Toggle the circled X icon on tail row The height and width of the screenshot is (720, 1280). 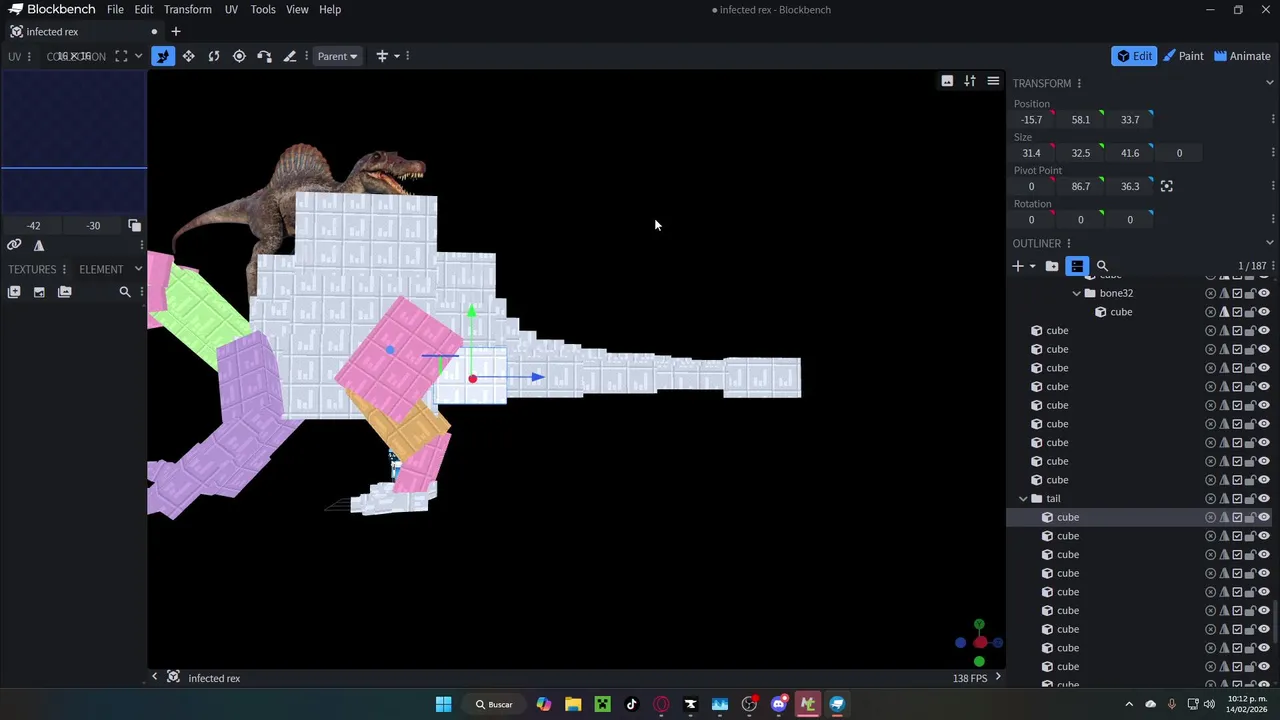pos(1211,499)
